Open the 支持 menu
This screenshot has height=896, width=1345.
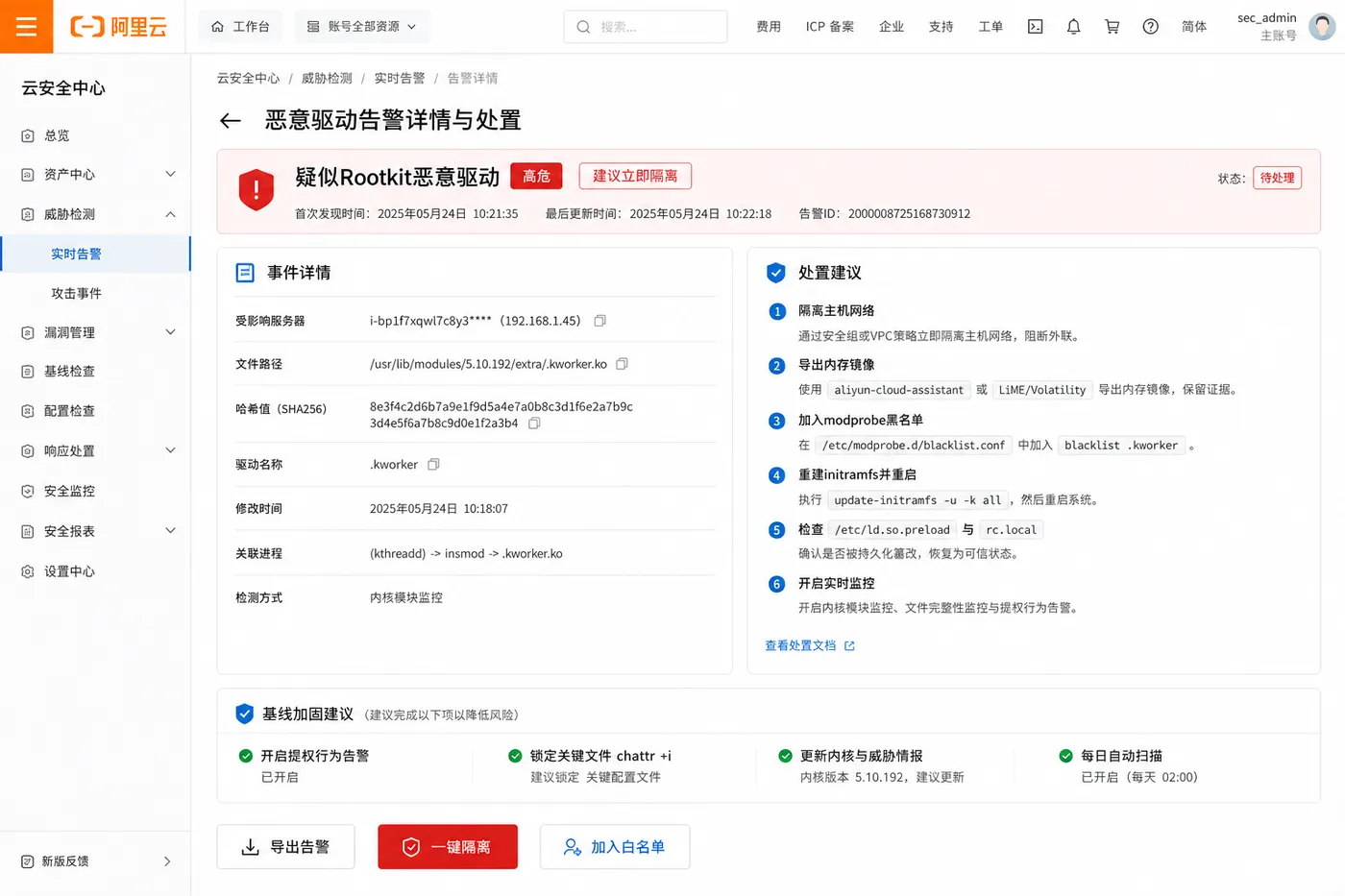tap(941, 27)
